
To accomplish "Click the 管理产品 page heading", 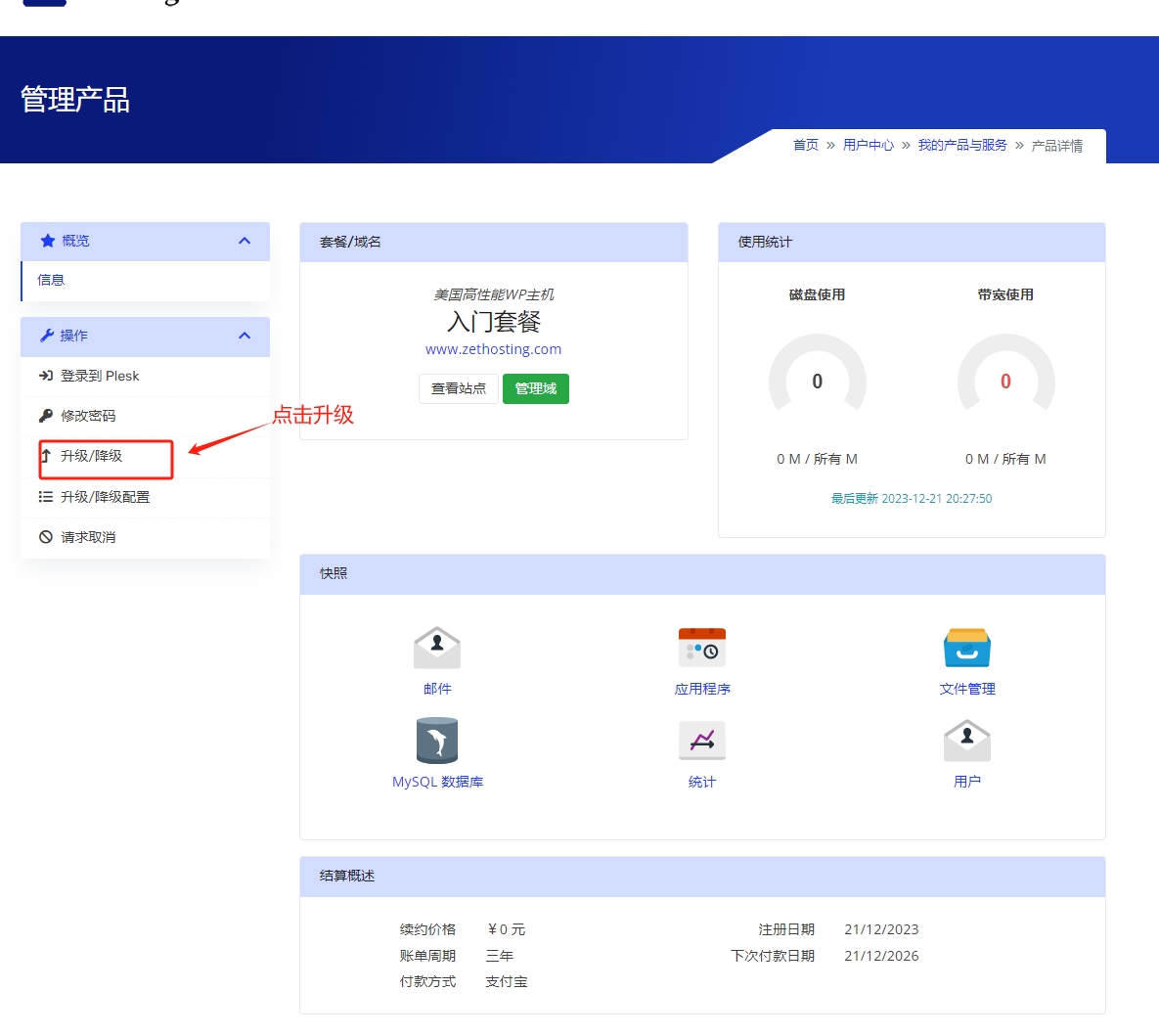I will pyautogui.click(x=75, y=99).
